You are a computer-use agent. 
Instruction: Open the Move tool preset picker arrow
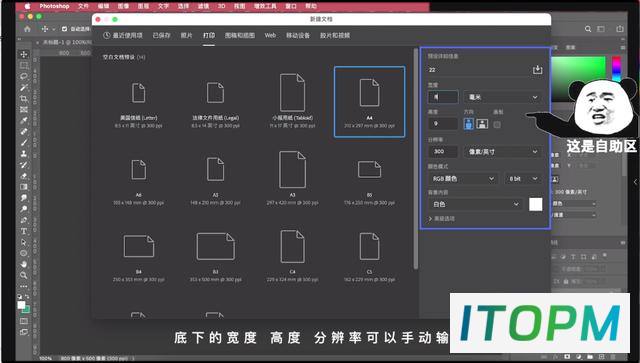[x=53, y=29]
